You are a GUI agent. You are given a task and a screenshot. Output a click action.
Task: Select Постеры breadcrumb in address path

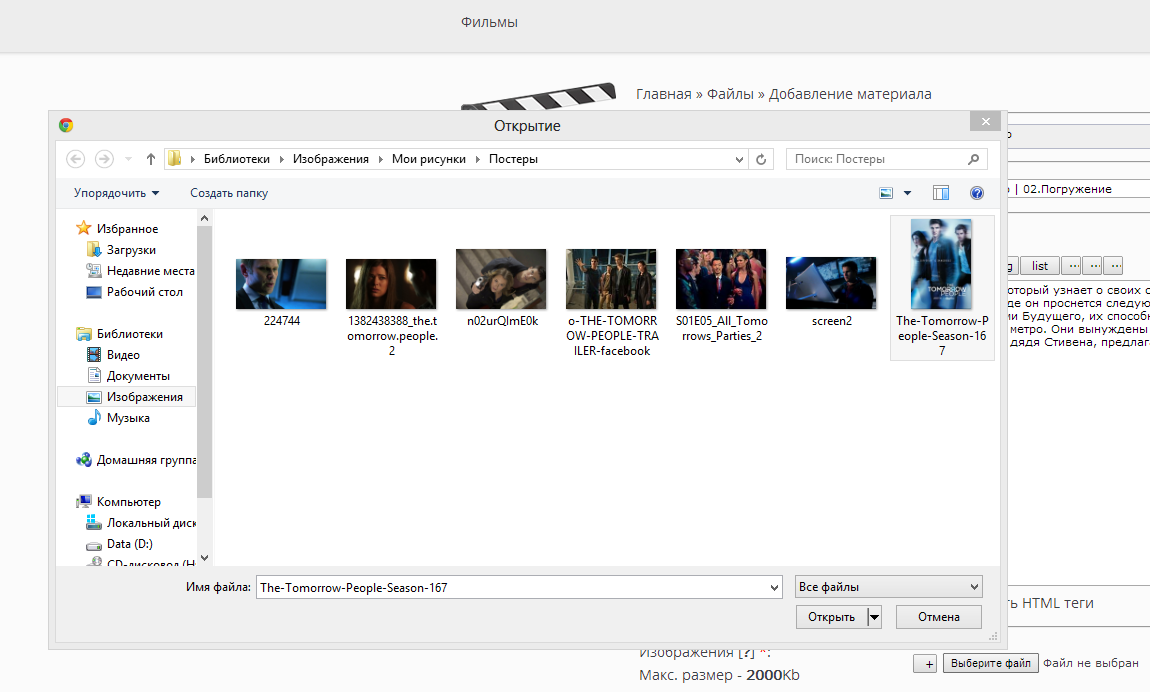click(513, 159)
